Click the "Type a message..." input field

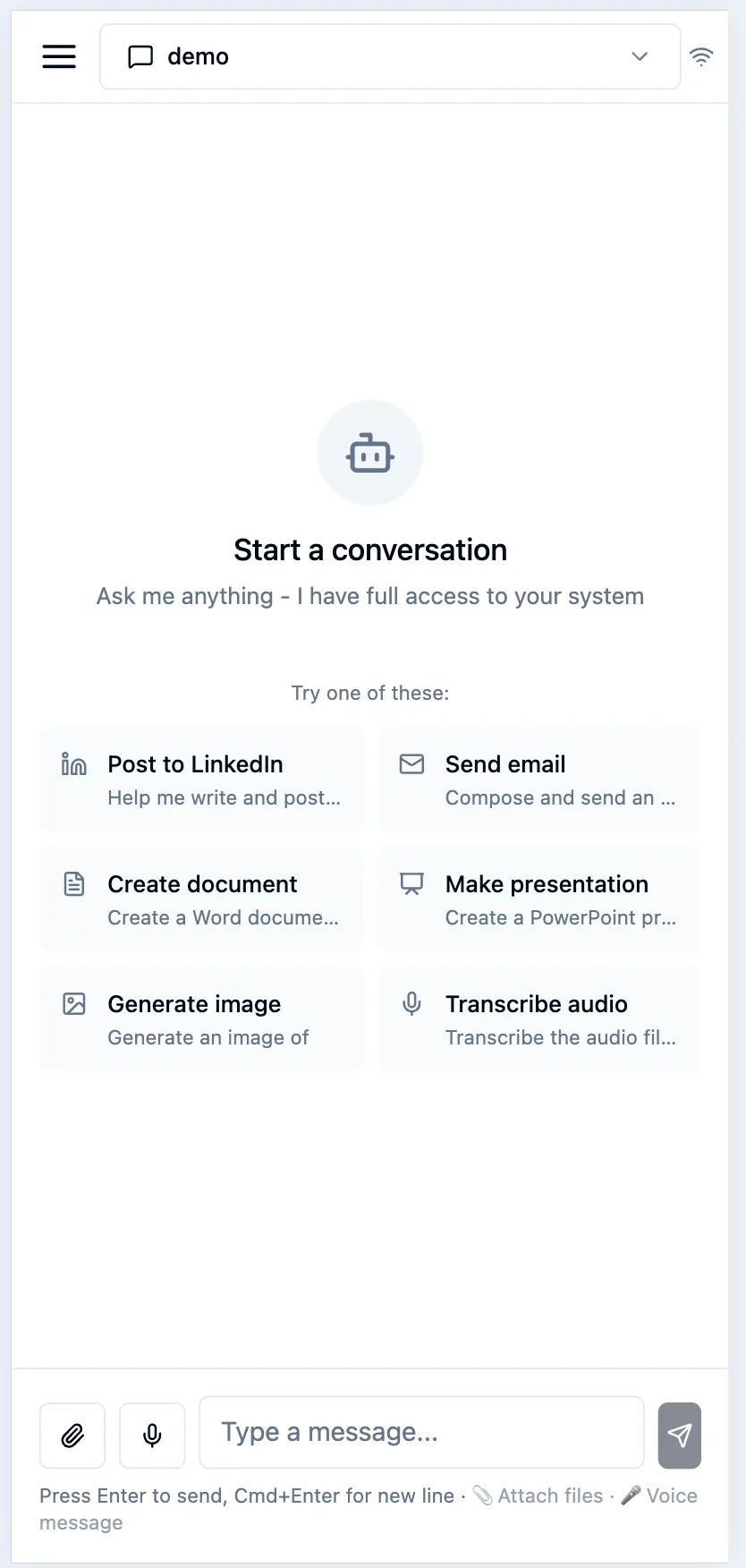coord(420,1432)
